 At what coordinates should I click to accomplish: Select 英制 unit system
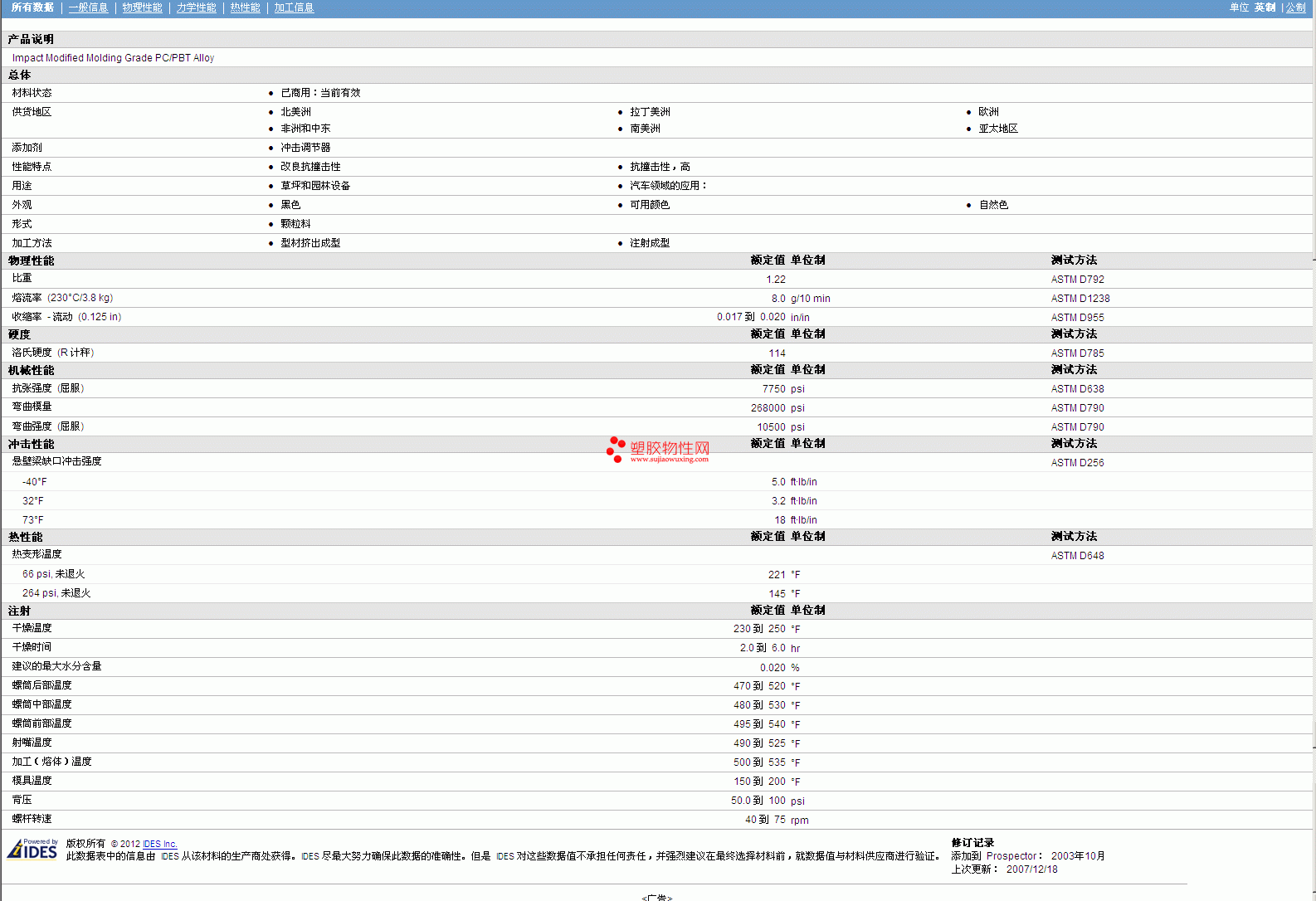(x=1265, y=7)
